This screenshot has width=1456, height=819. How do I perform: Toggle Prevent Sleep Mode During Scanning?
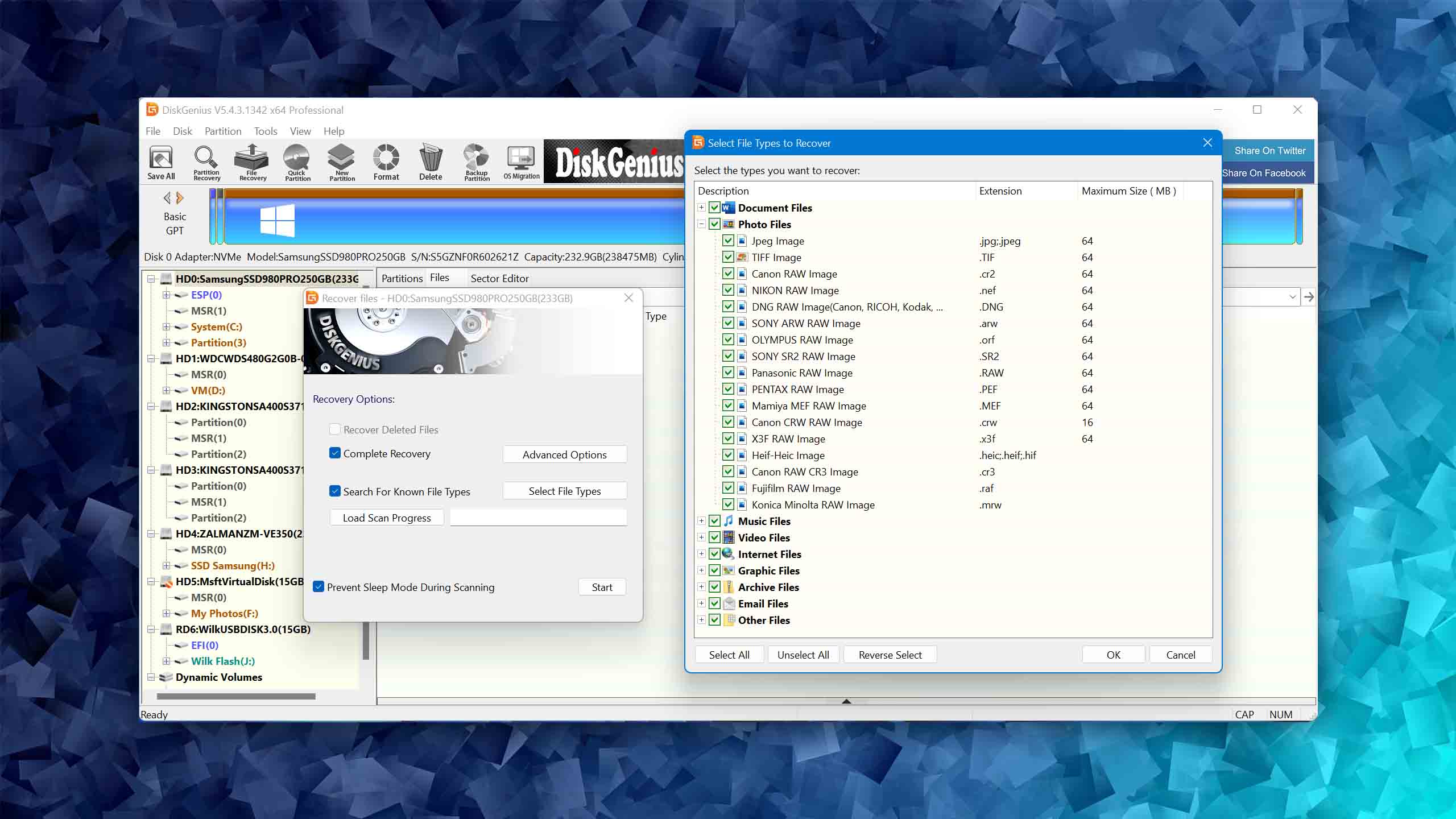[x=318, y=587]
